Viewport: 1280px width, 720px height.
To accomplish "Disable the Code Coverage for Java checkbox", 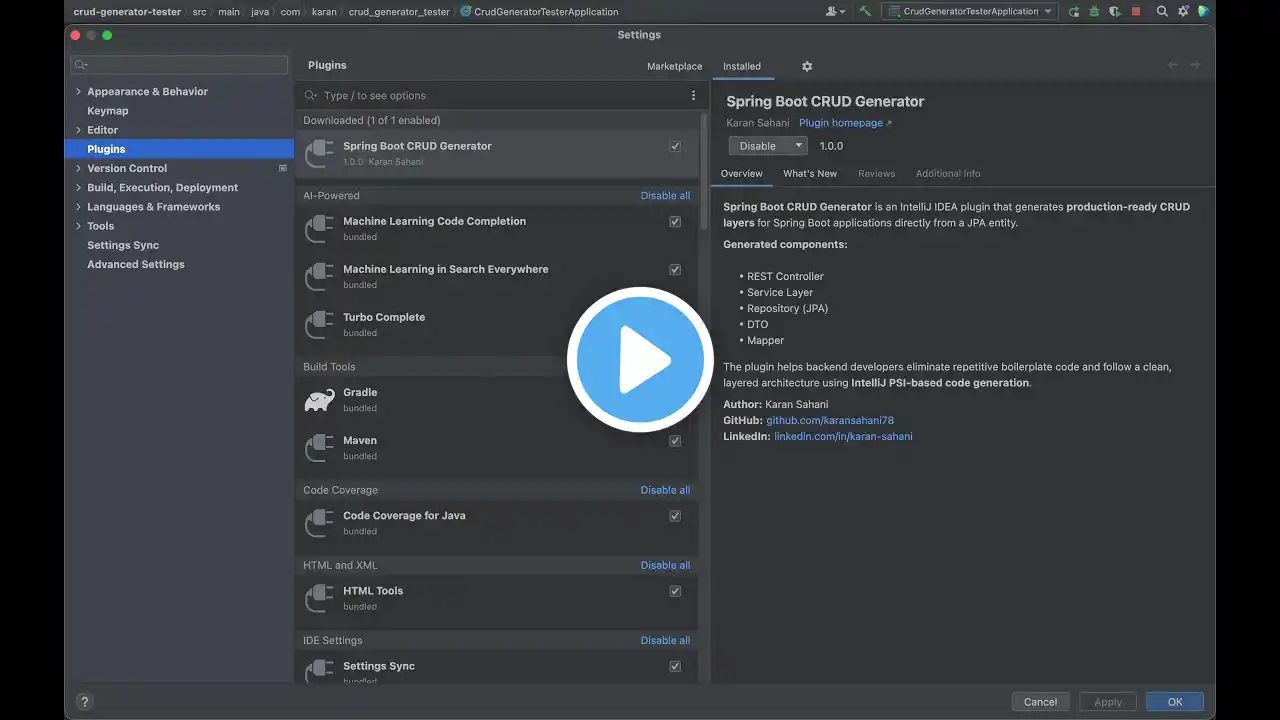I will pos(675,516).
